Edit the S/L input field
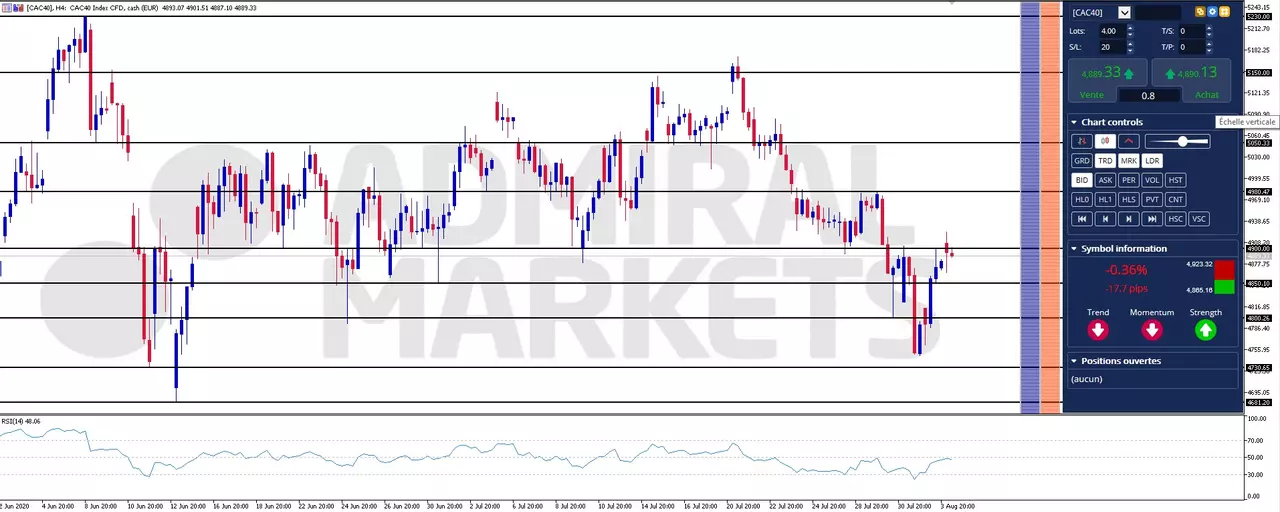Screen dimensions: 1280x512 [x=1112, y=47]
